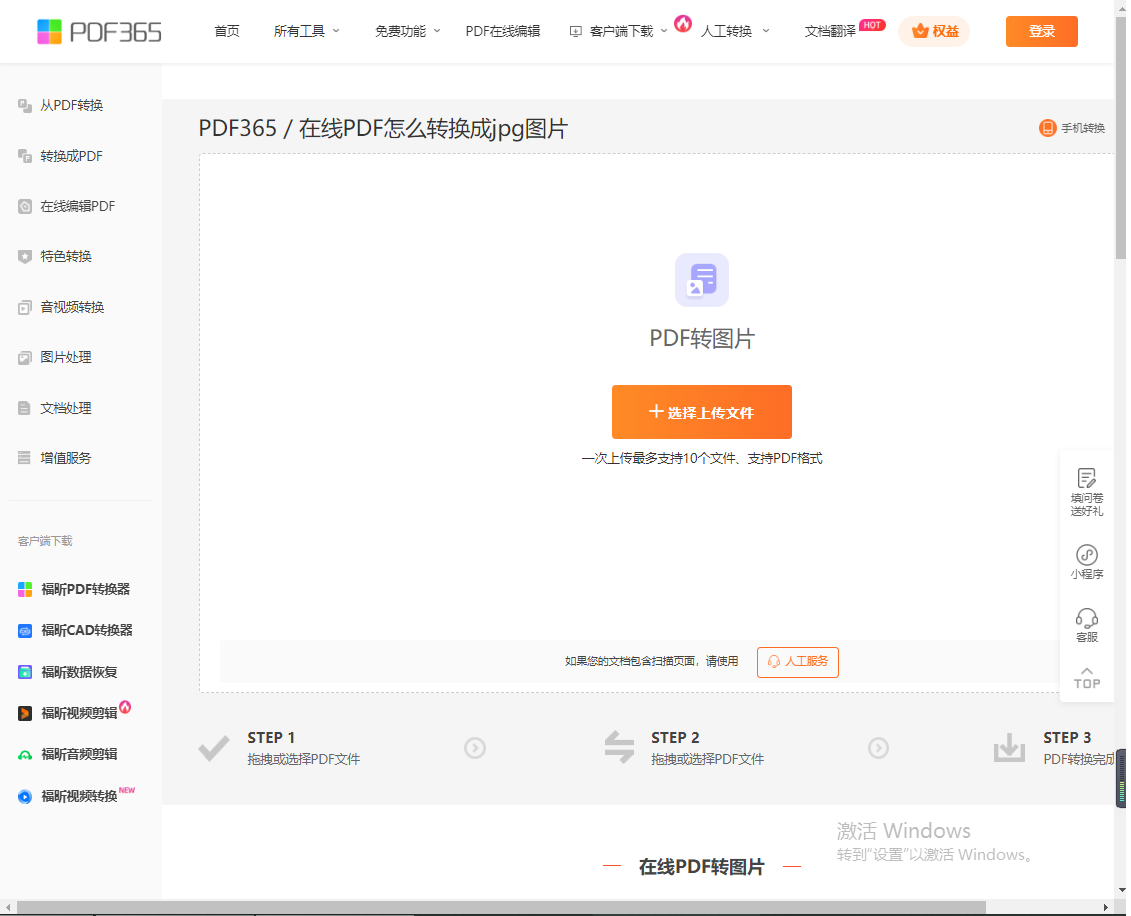
Task: Click the arrow between STEP 2 and STEP 3
Action: 878,748
